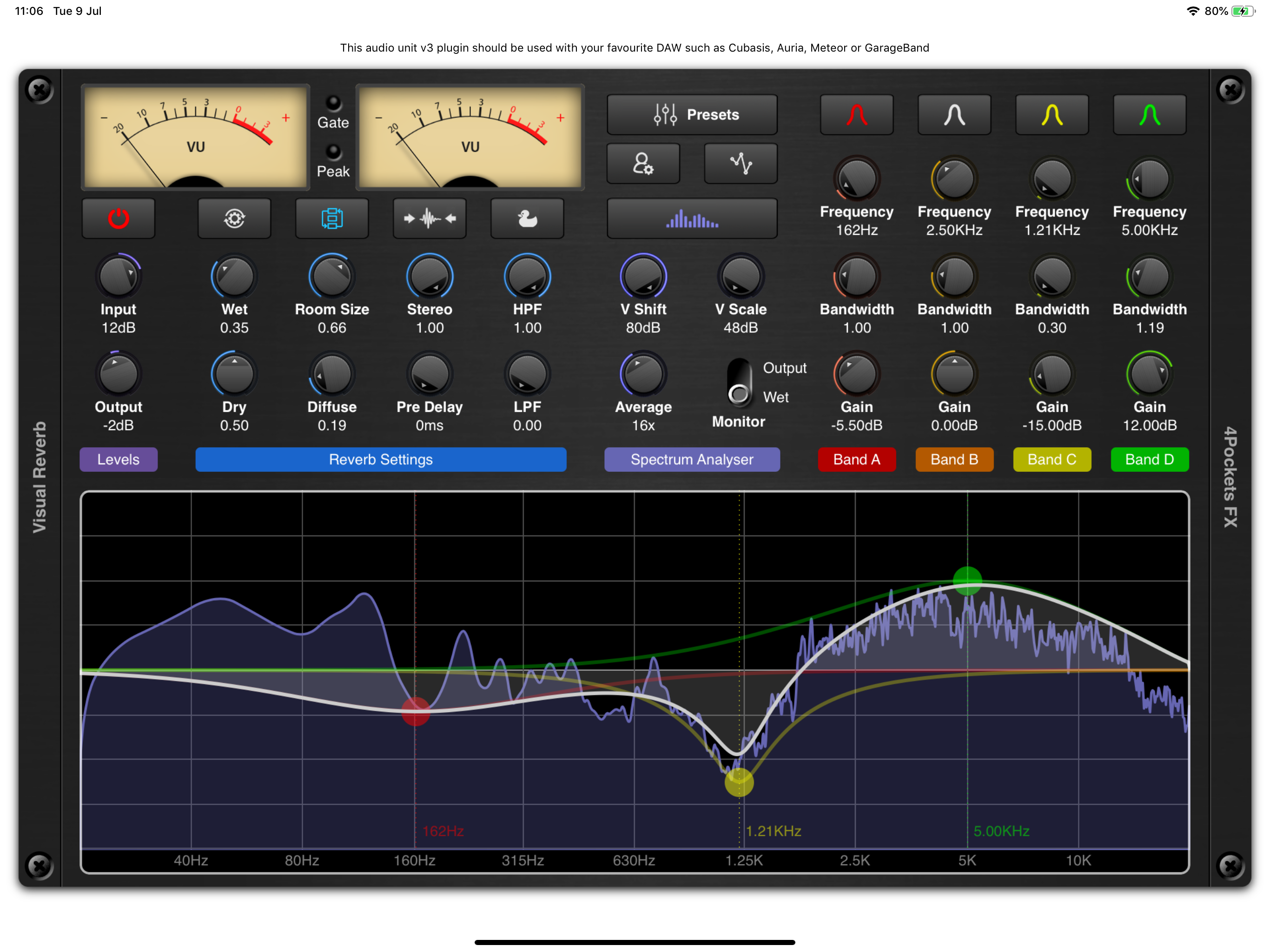Select the Reverb Settings section label

(x=381, y=459)
